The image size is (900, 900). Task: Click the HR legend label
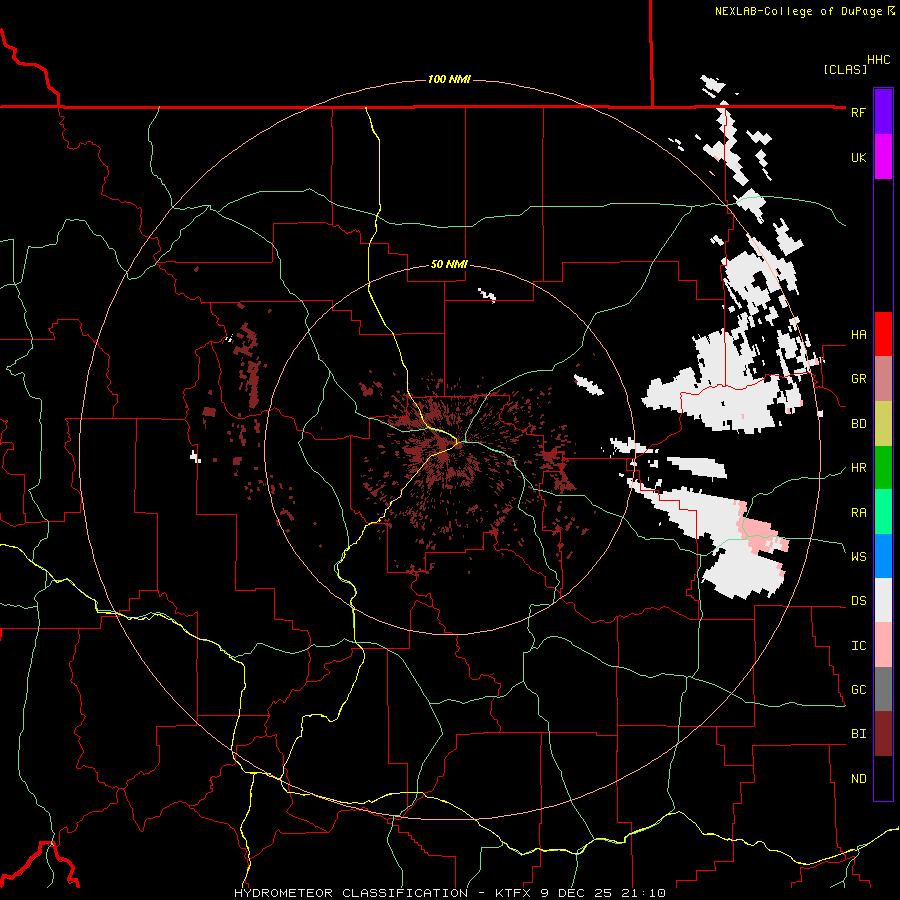tap(858, 468)
